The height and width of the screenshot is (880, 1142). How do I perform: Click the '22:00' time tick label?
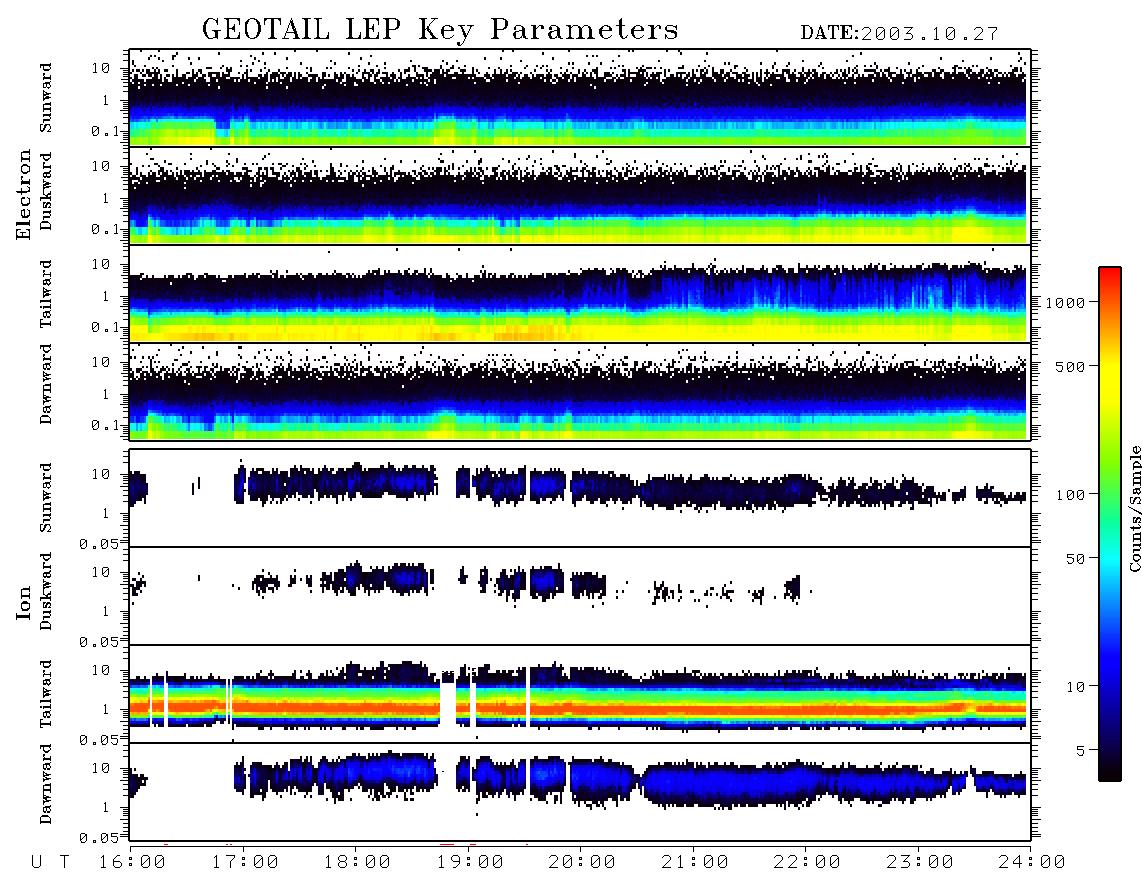(x=807, y=862)
